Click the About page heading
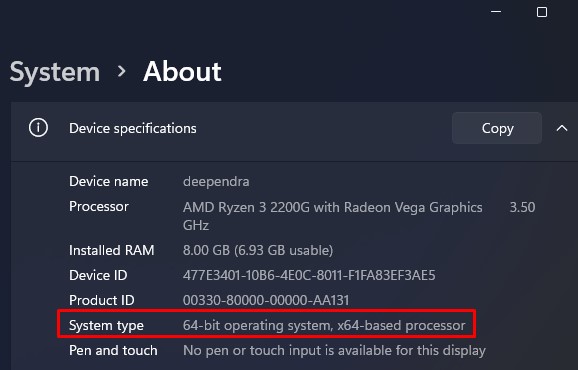Screen dimensions: 578x370 click(182, 71)
